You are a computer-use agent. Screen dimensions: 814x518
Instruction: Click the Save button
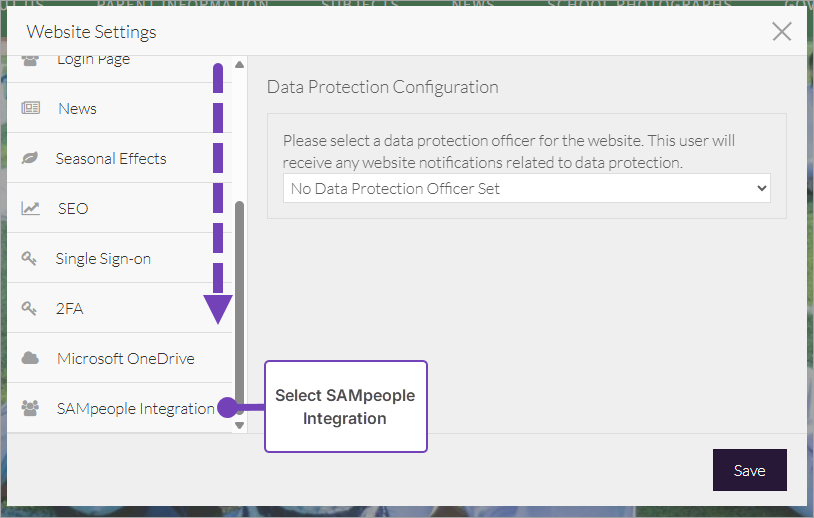[749, 470]
